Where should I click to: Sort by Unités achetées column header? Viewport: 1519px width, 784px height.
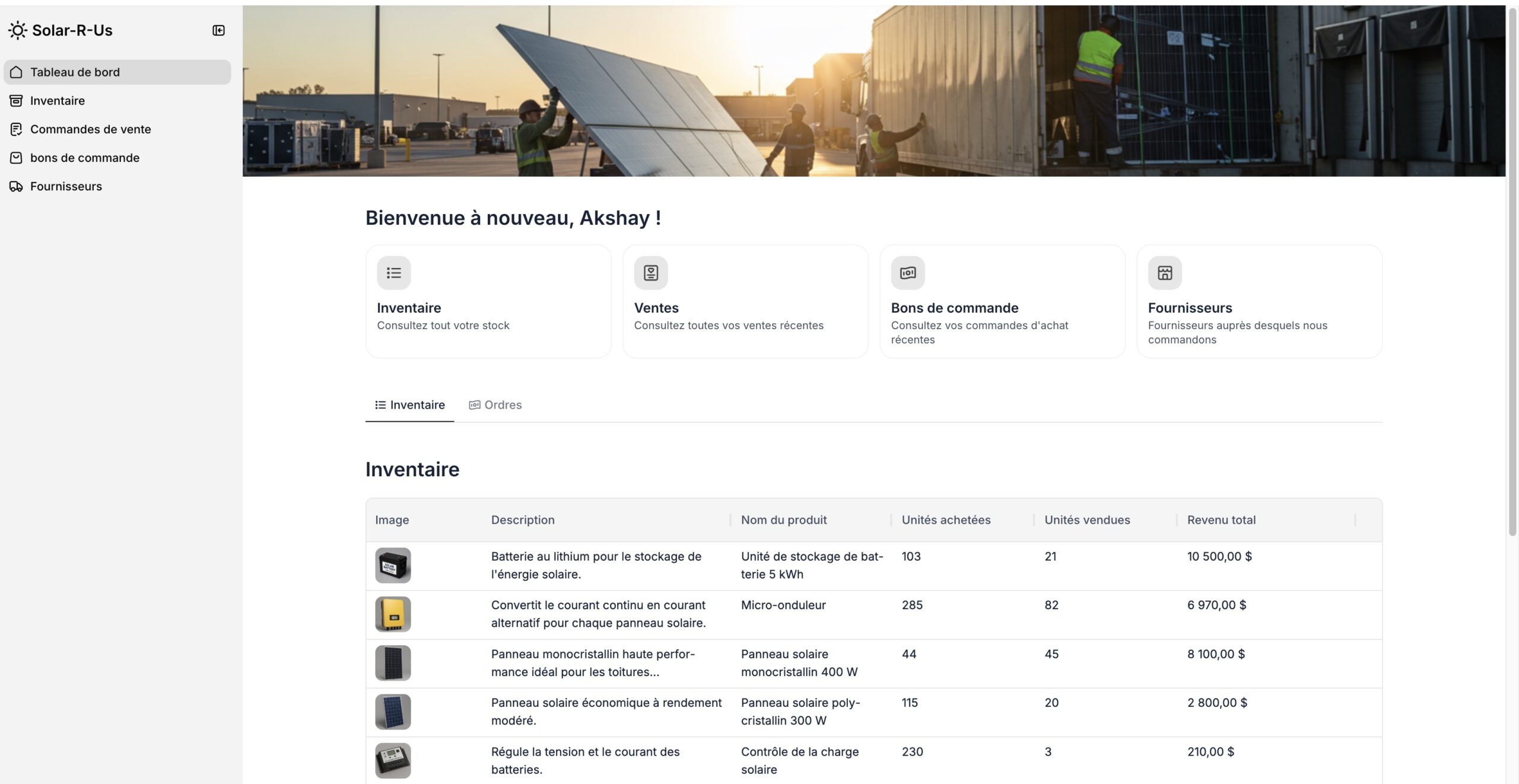[946, 520]
